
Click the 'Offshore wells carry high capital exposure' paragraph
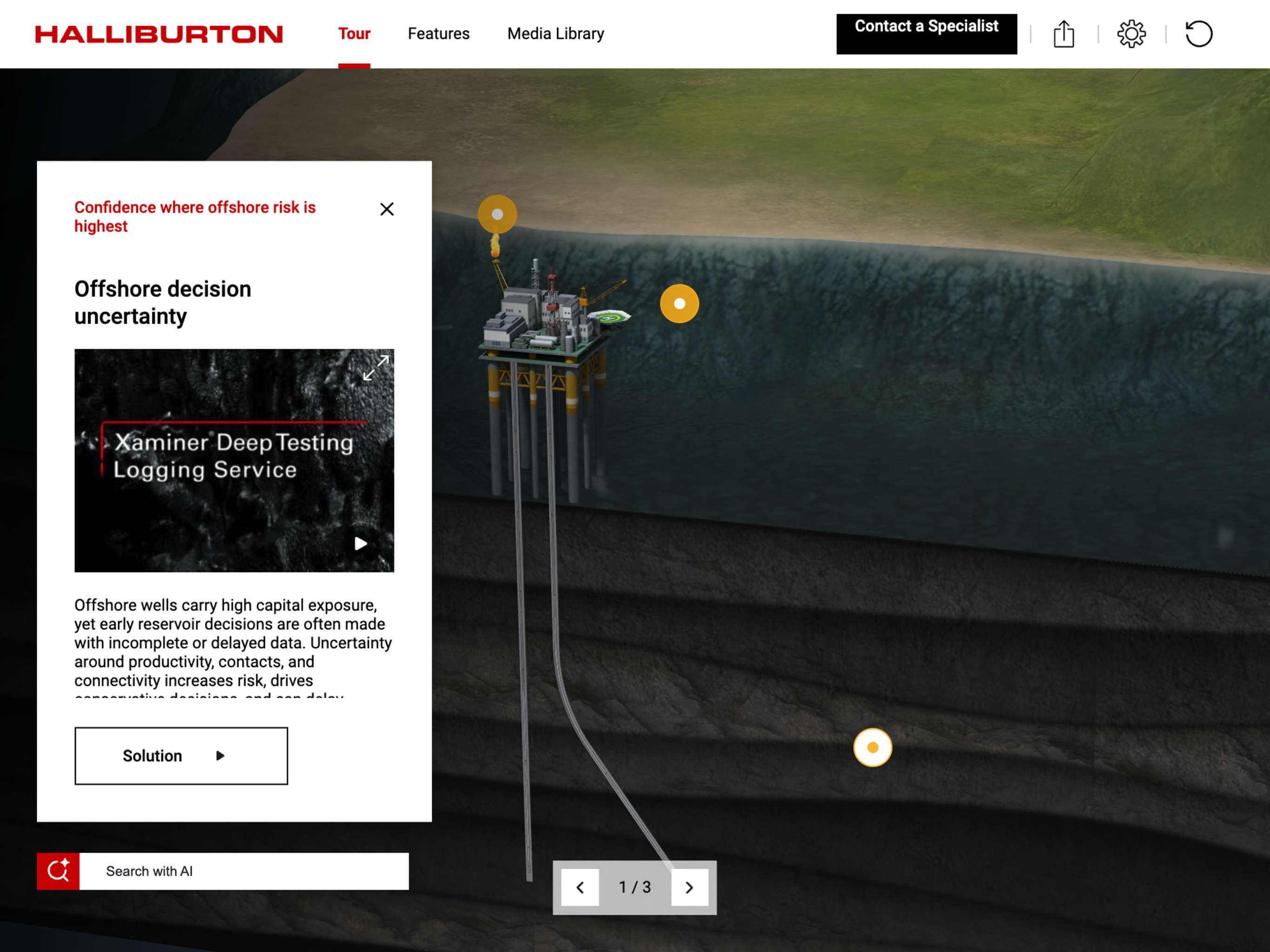coord(233,647)
